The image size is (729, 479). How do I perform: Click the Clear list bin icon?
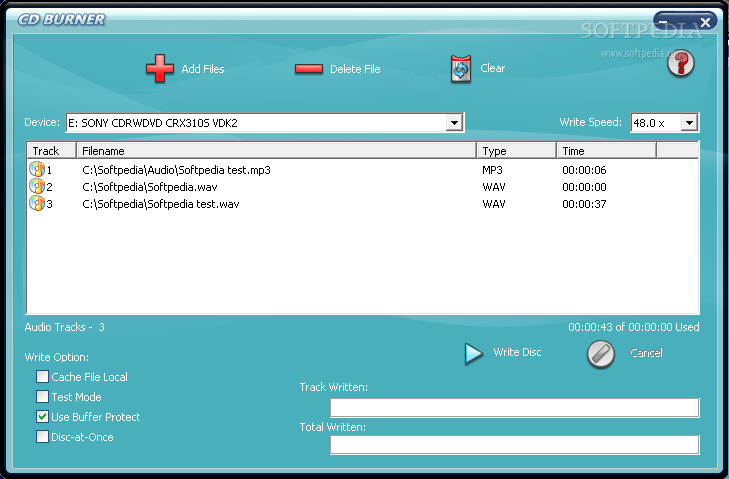tap(461, 69)
